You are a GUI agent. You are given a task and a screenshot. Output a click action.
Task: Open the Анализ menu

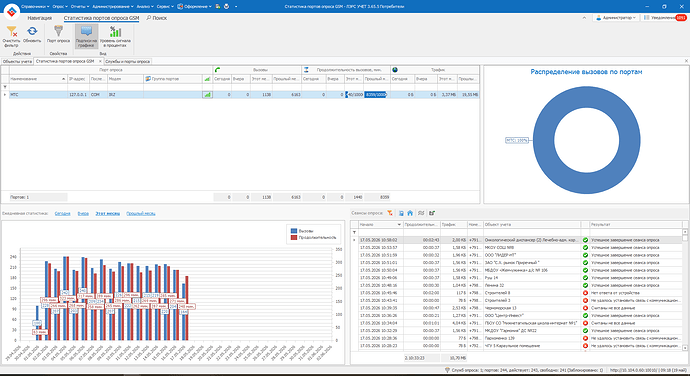pyautogui.click(x=145, y=7)
